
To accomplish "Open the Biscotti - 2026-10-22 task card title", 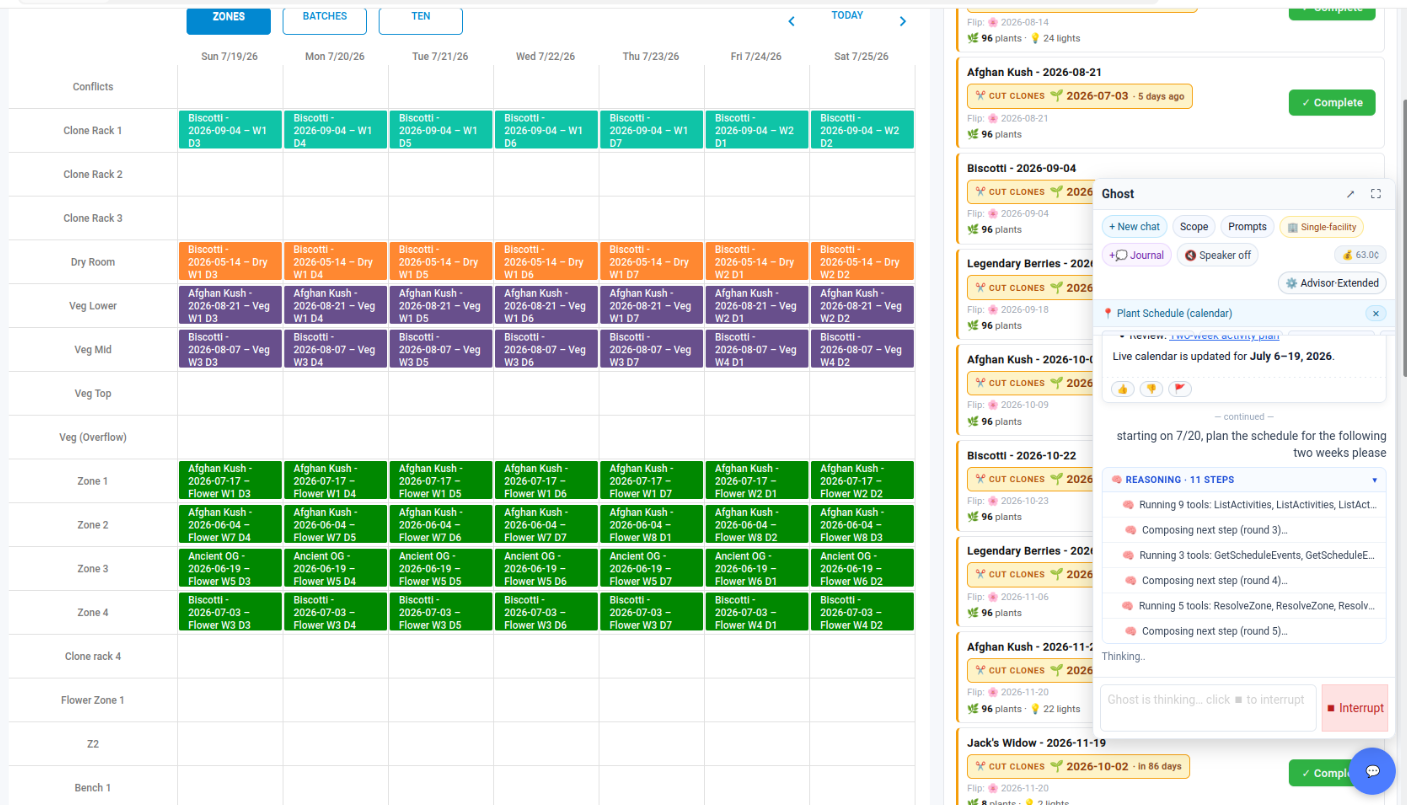I will point(1022,456).
